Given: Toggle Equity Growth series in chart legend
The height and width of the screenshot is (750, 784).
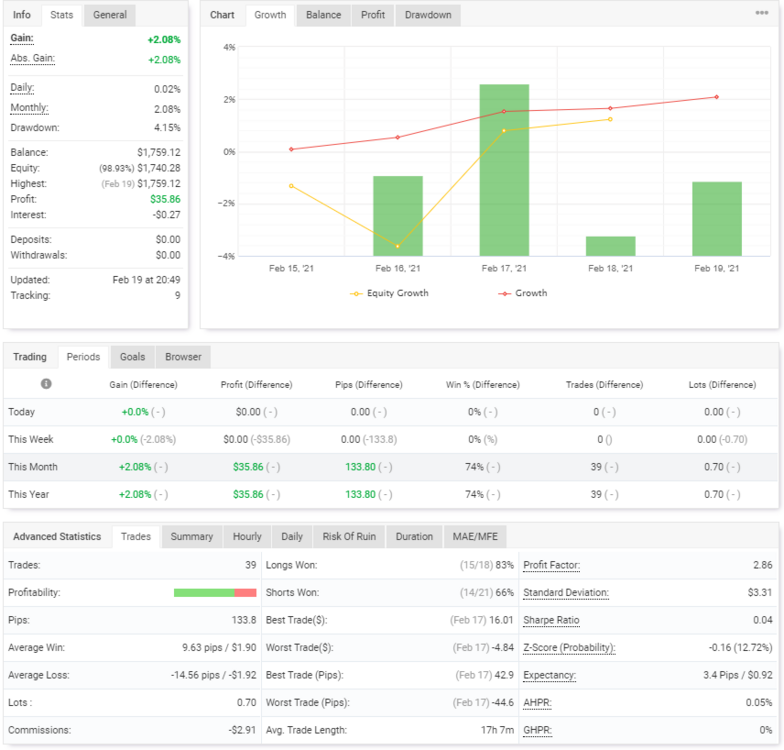Looking at the screenshot, I should [x=389, y=293].
